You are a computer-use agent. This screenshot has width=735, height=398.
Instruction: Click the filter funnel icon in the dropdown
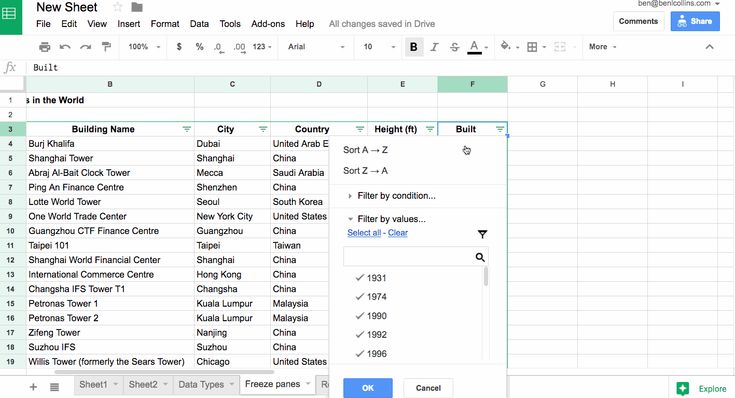(482, 234)
